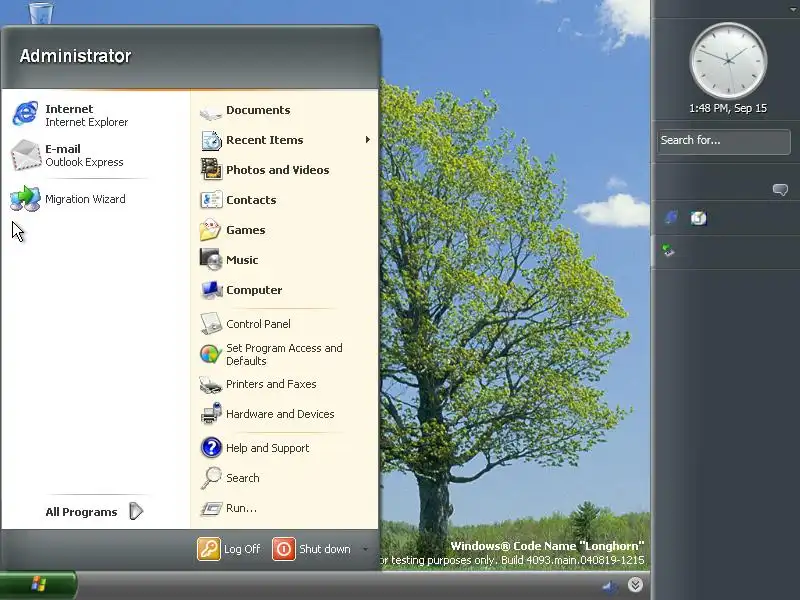Click the red Shut down icon
800x600 pixels.
[284, 549]
